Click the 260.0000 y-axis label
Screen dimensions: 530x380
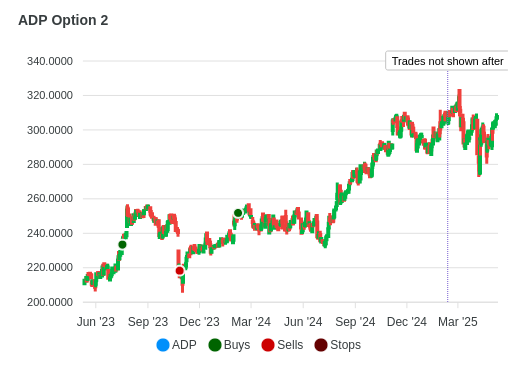[x=50, y=198]
